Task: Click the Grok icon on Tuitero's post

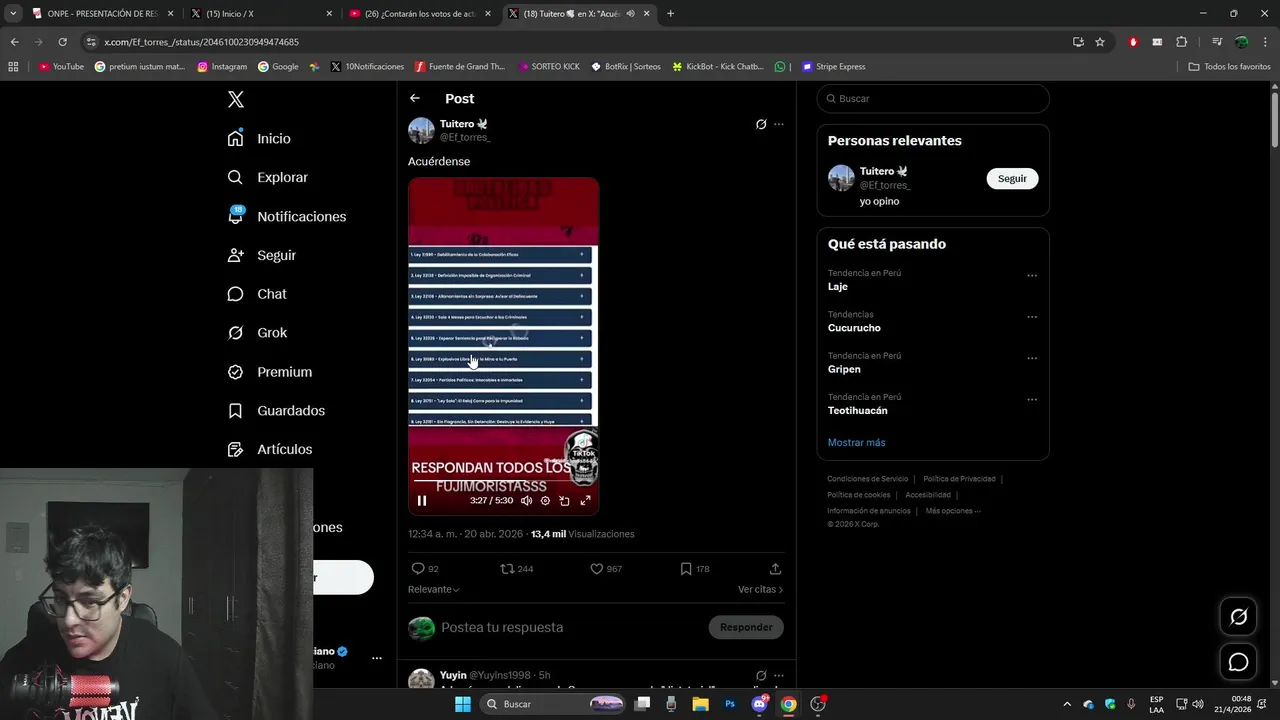Action: [761, 124]
